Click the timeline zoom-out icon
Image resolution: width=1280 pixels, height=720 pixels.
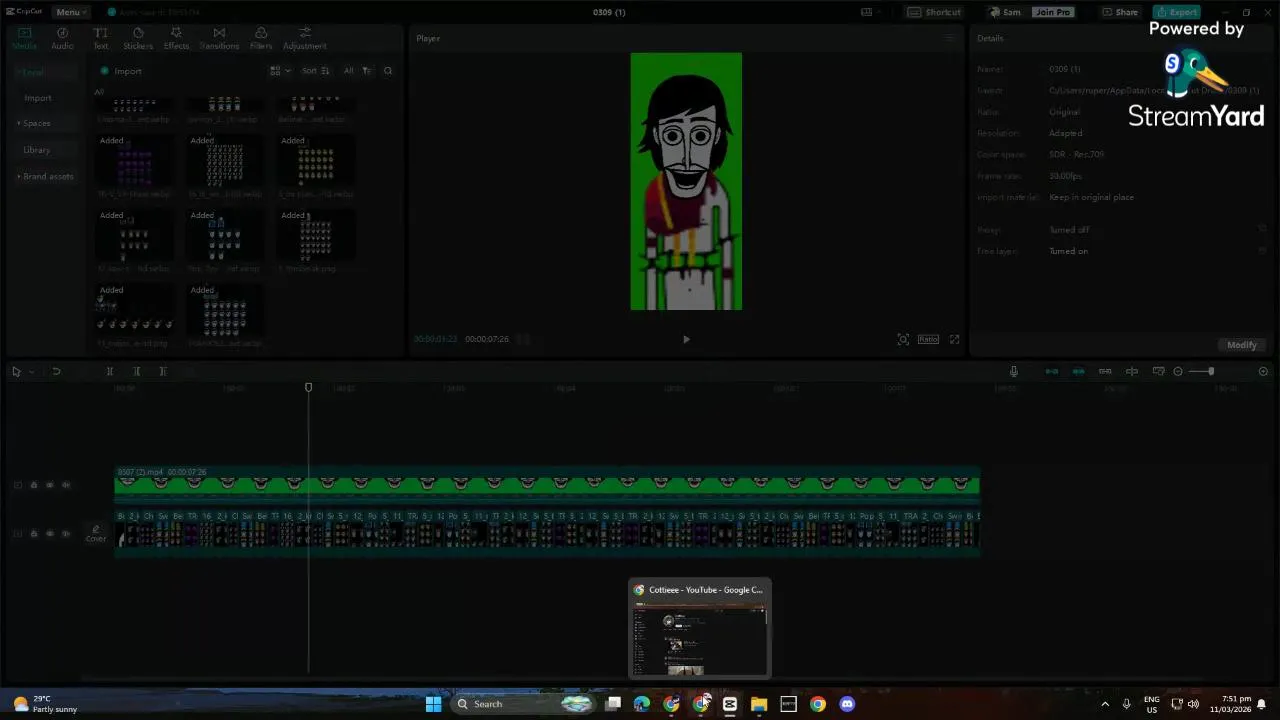1178,371
